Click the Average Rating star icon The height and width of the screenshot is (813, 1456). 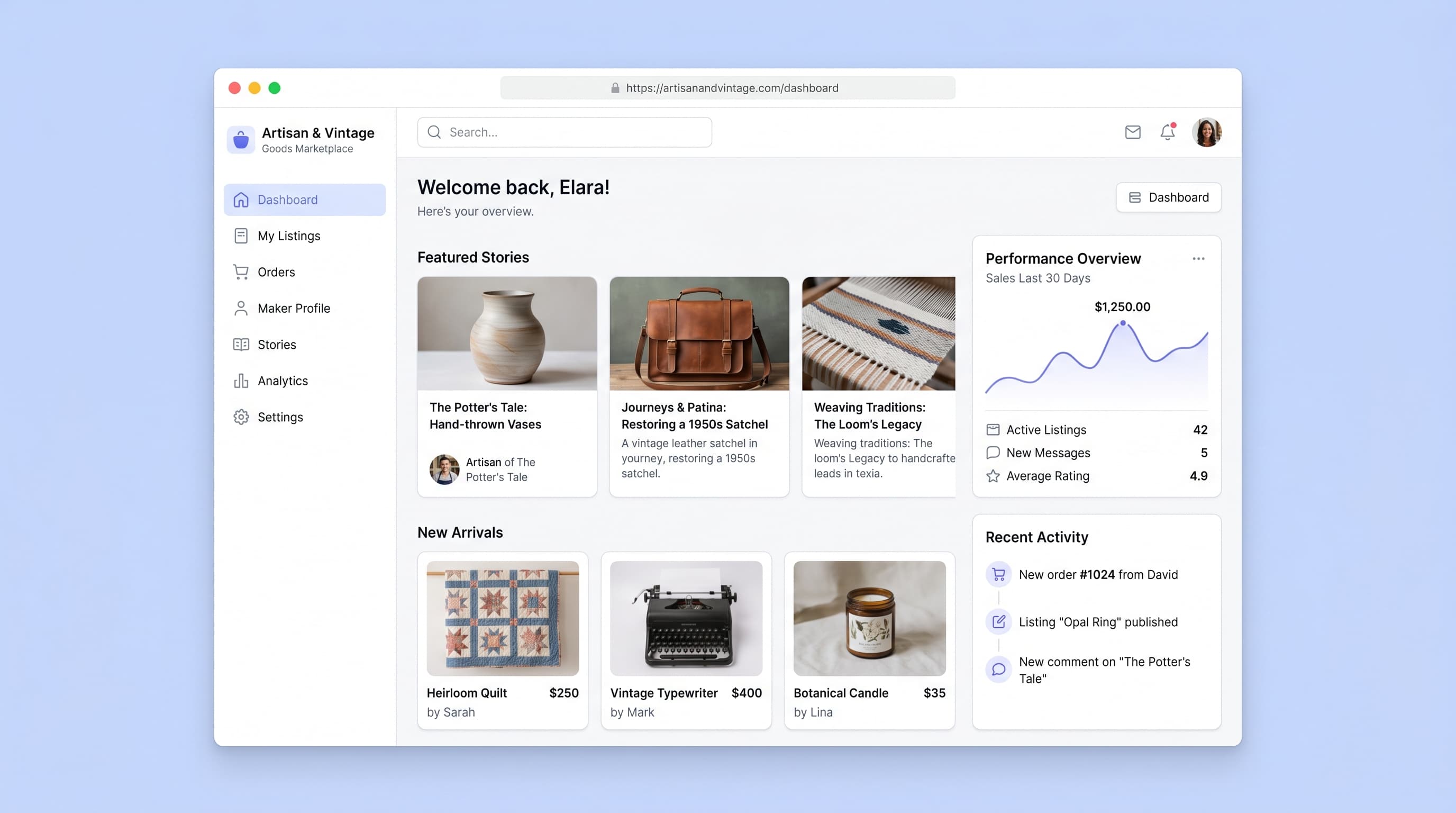pos(993,476)
